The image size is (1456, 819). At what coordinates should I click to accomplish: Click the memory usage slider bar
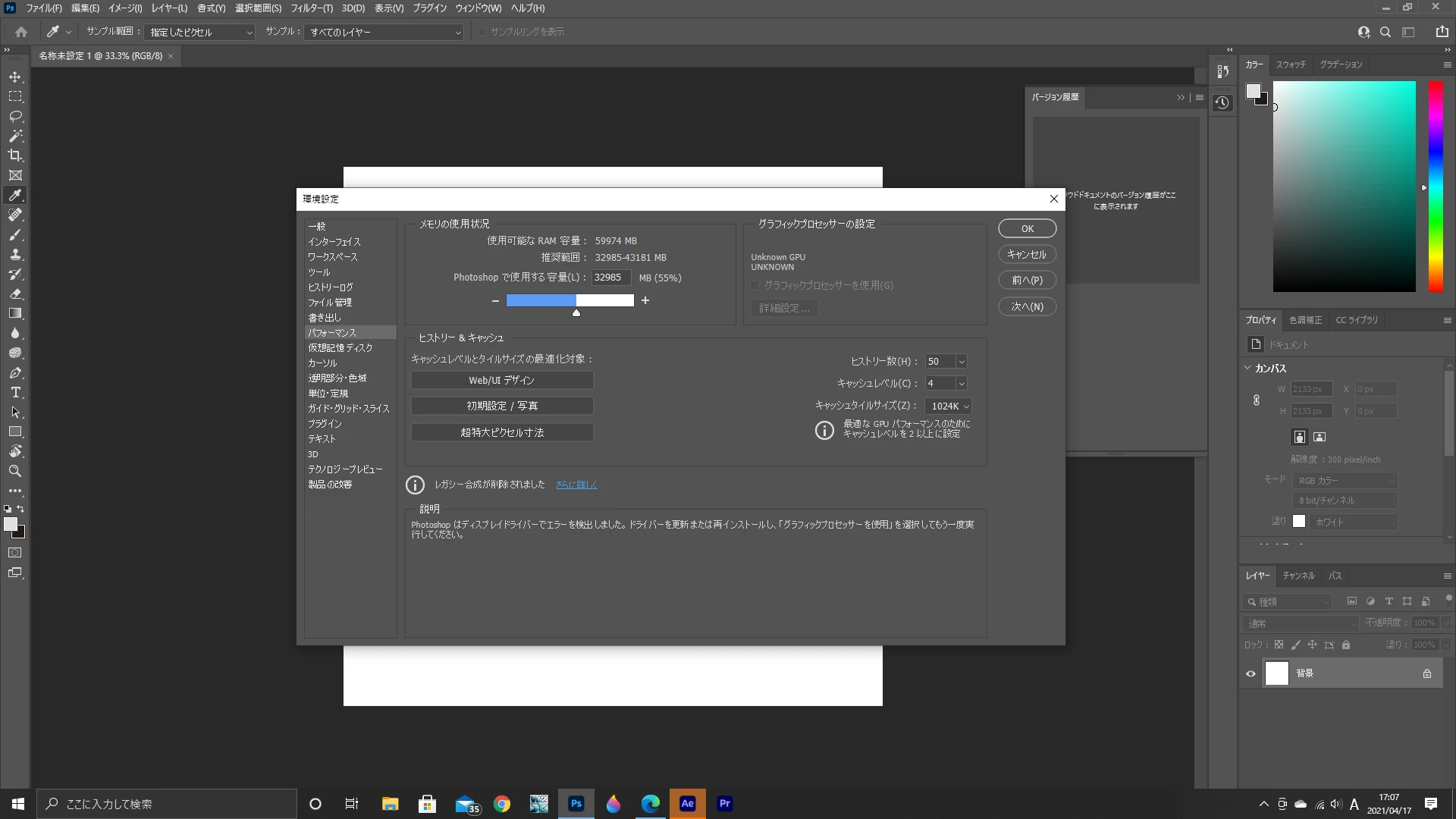570,301
